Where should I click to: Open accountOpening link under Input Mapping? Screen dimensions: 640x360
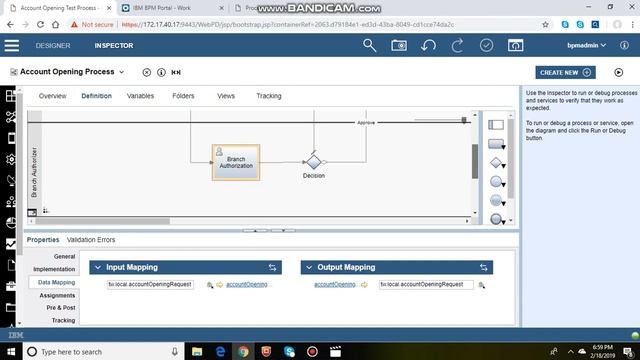(247, 284)
